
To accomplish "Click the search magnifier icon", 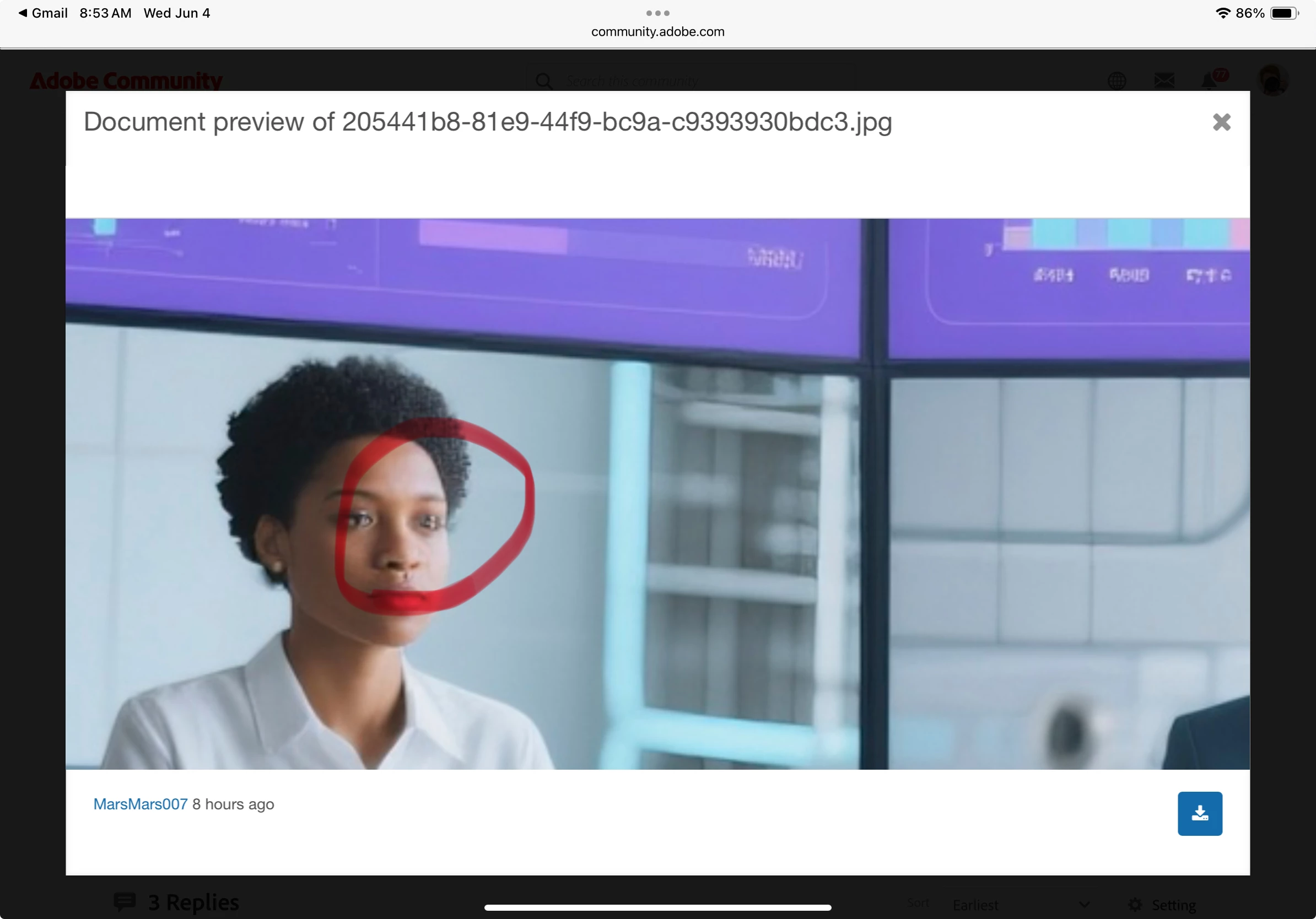I will [x=543, y=81].
